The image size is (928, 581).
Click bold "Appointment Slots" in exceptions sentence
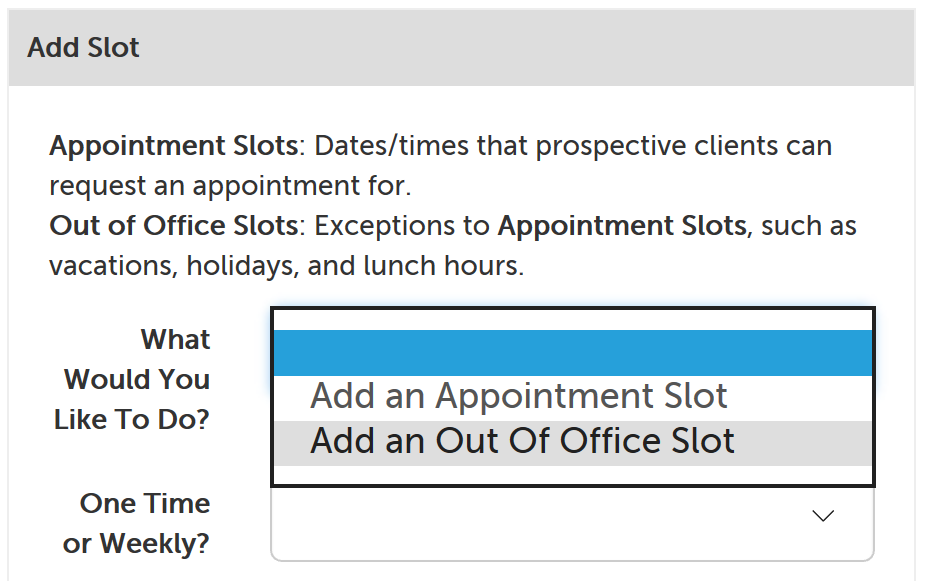621,226
